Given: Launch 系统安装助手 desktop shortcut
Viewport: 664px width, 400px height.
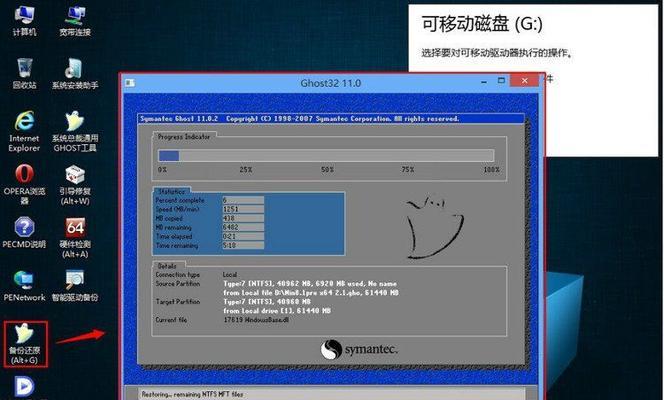Looking at the screenshot, I should pos(75,73).
